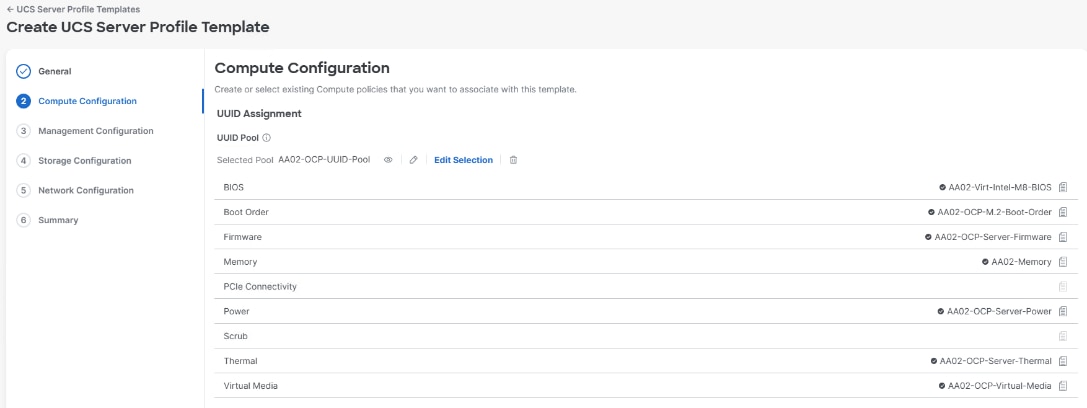Delete the selected UUID pool with the trash icon
Image resolution: width=1087 pixels, height=408 pixels.
point(513,160)
